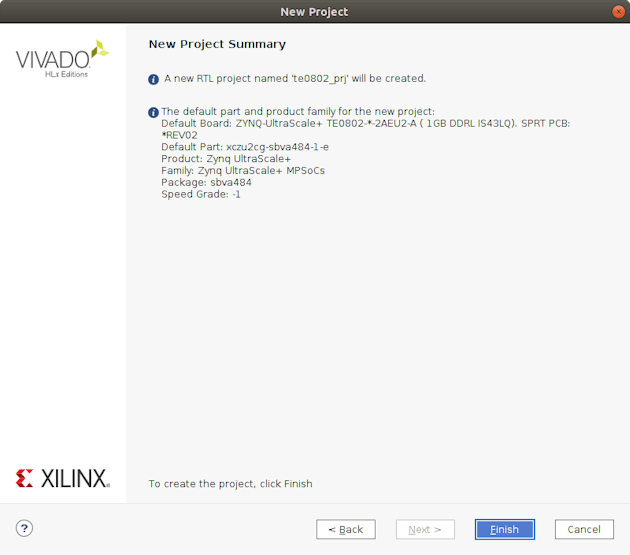Viewport: 630px width, 555px height.
Task: Click the 'te0802_prj' will be created message
Action: tap(295, 78)
